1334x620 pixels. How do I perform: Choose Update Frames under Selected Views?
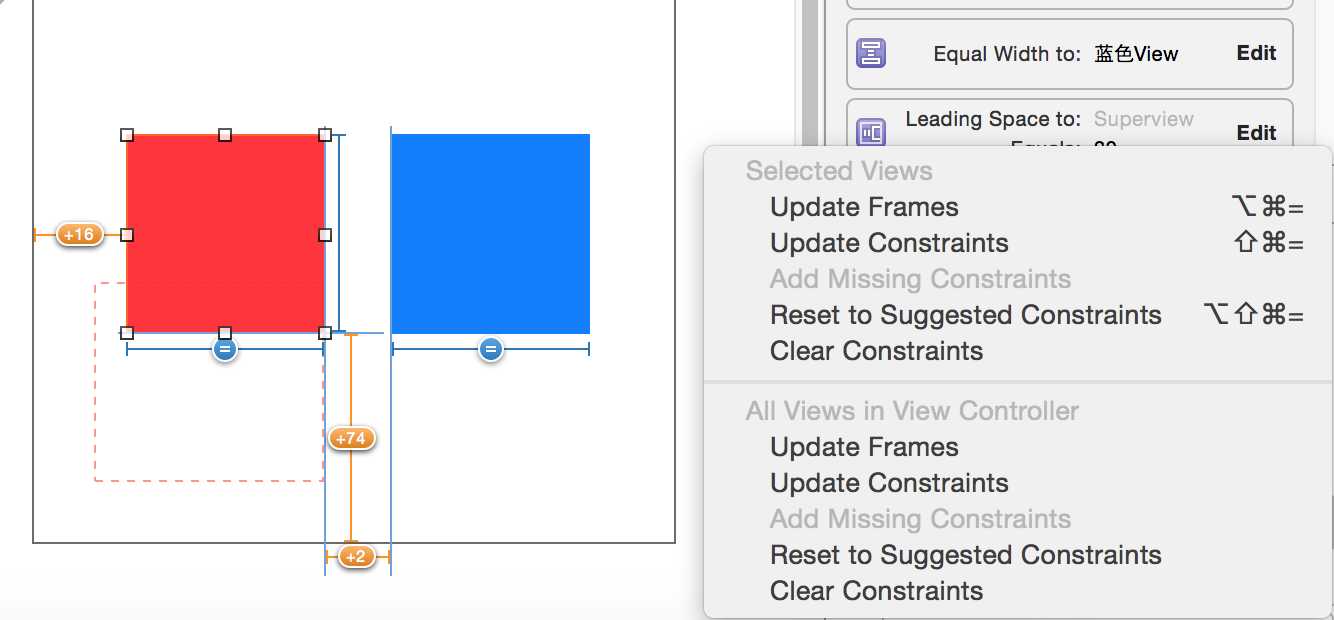click(x=864, y=207)
